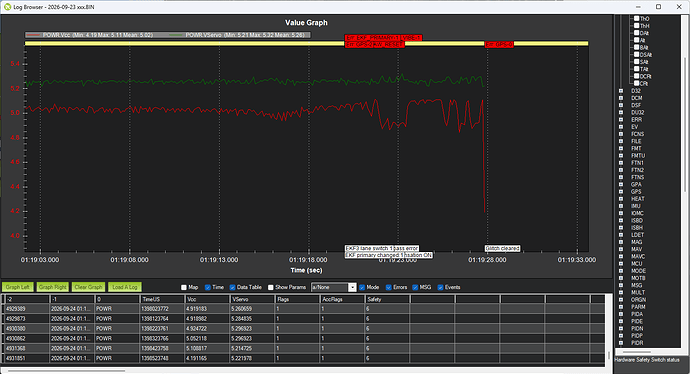Click the vertical scrollbar of the message tree
Viewport: 690px width, 374px height.
686,125
